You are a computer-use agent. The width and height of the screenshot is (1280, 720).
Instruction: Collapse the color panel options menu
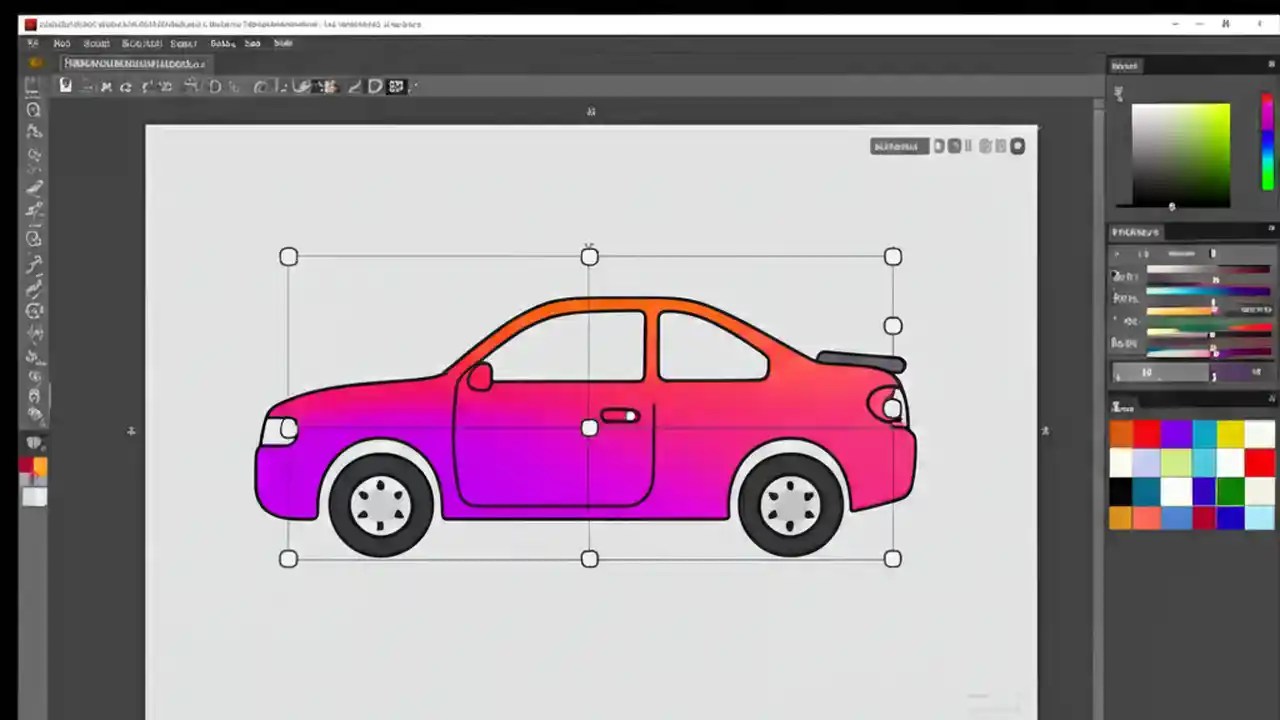click(x=1271, y=65)
